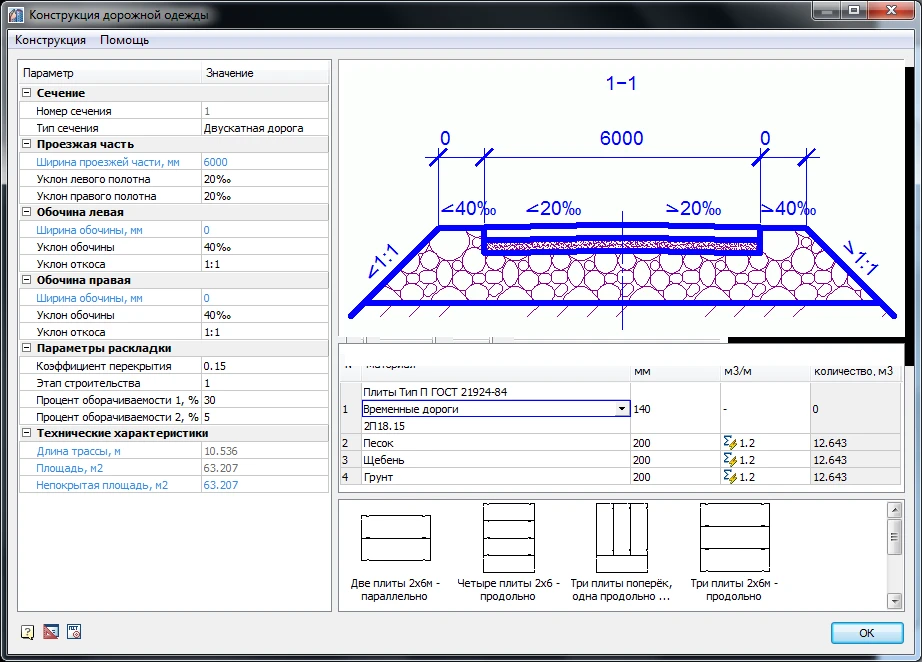Click the red drawing template icon

51,632
